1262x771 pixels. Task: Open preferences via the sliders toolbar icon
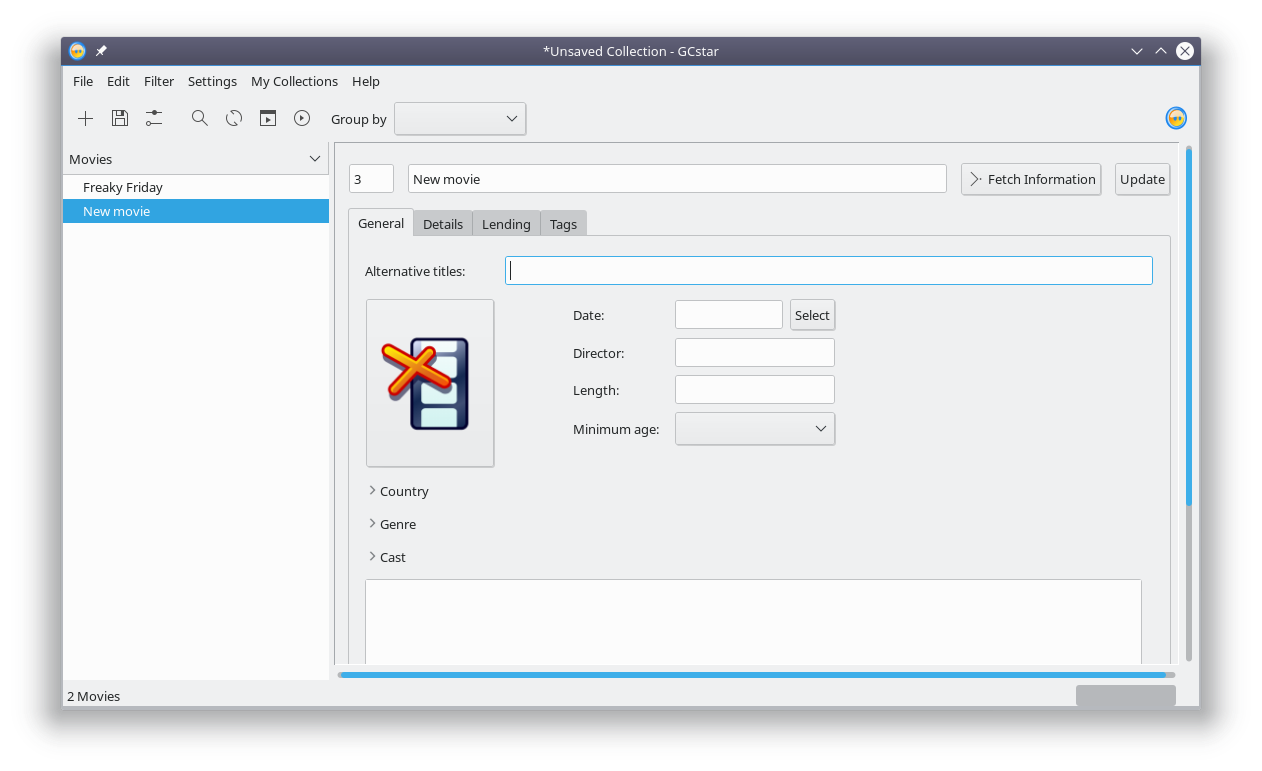point(154,119)
